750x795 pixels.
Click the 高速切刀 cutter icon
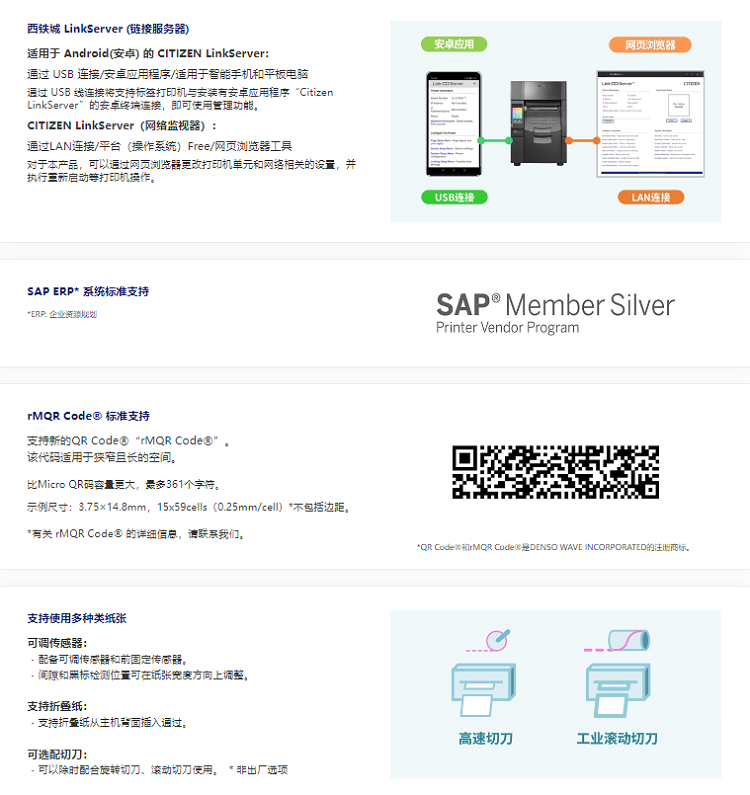(x=484, y=690)
